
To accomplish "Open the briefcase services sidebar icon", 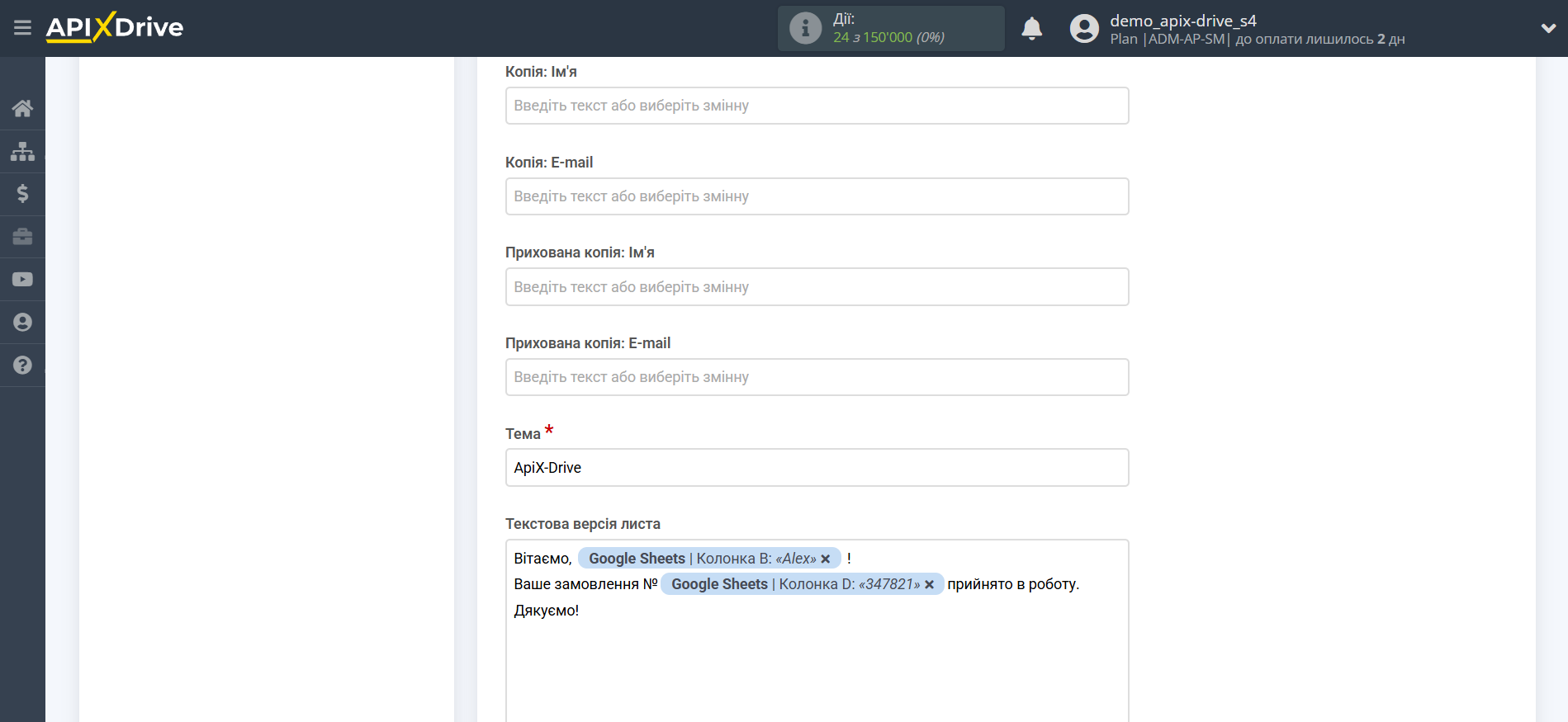I will click(x=22, y=237).
